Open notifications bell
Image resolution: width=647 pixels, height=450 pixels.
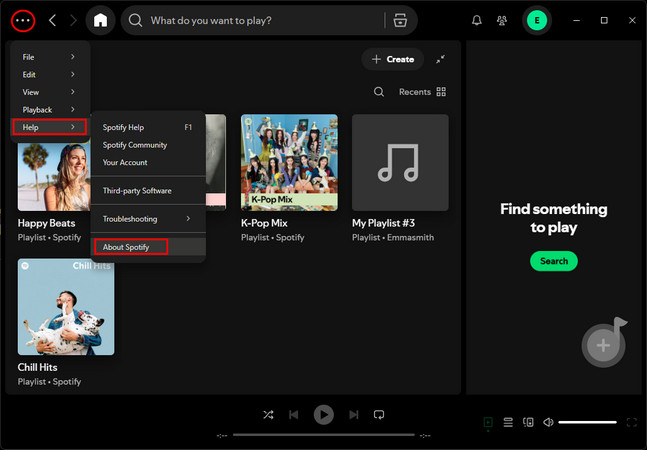pos(477,20)
